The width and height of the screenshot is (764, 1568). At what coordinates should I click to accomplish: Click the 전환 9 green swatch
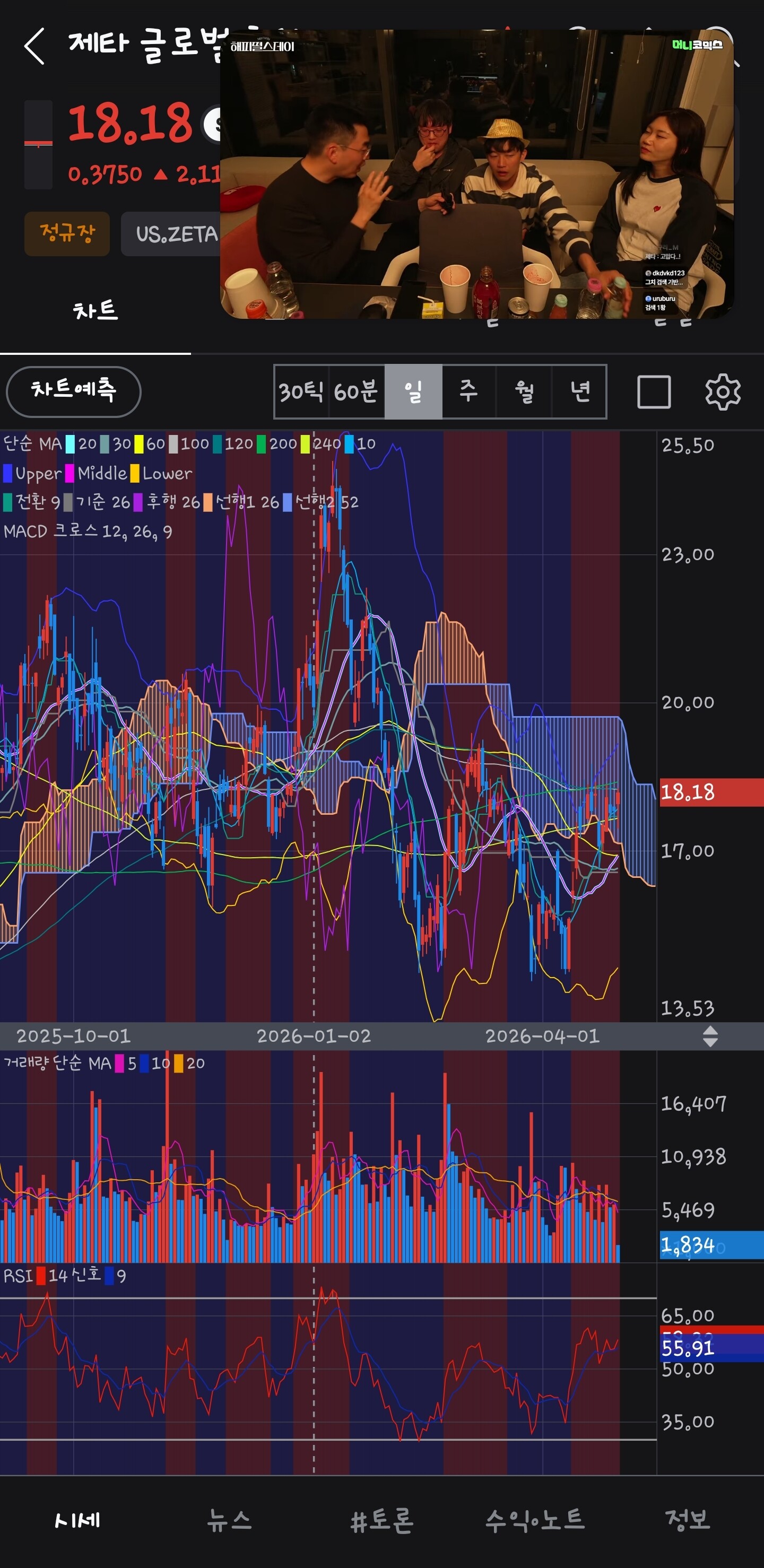(x=8, y=502)
